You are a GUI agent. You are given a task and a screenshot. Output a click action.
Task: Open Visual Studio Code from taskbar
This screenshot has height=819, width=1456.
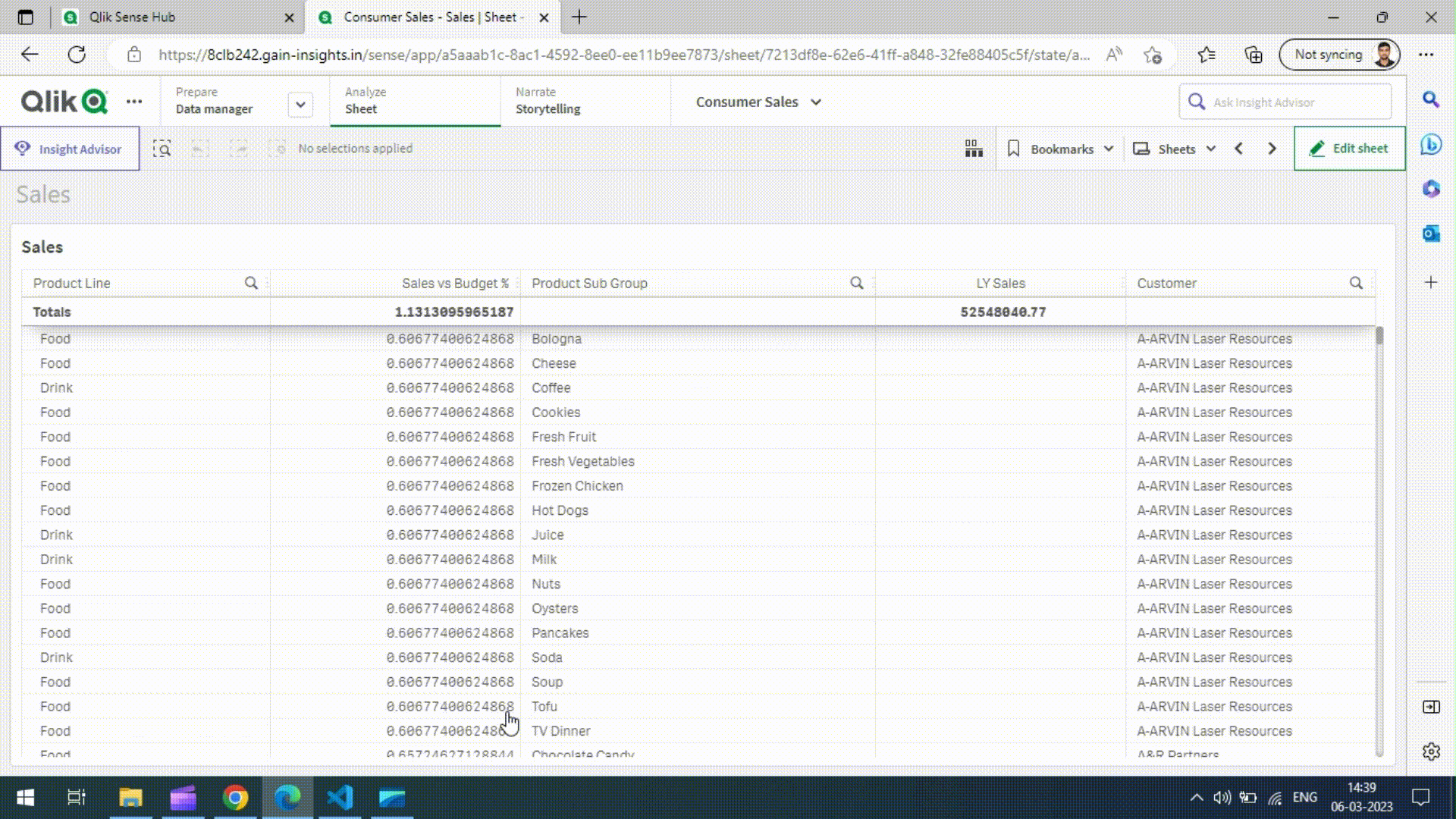click(x=340, y=798)
